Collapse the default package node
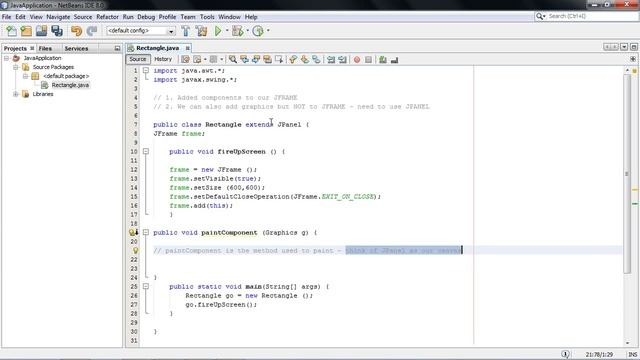The image size is (640, 360). tap(25, 76)
